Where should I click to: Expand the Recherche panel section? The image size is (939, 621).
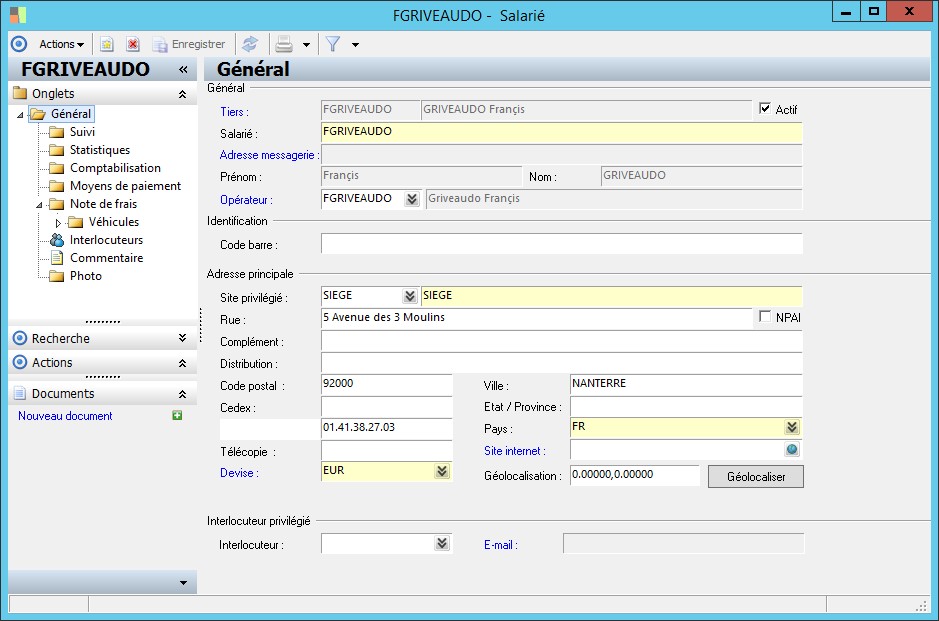[x=182, y=338]
